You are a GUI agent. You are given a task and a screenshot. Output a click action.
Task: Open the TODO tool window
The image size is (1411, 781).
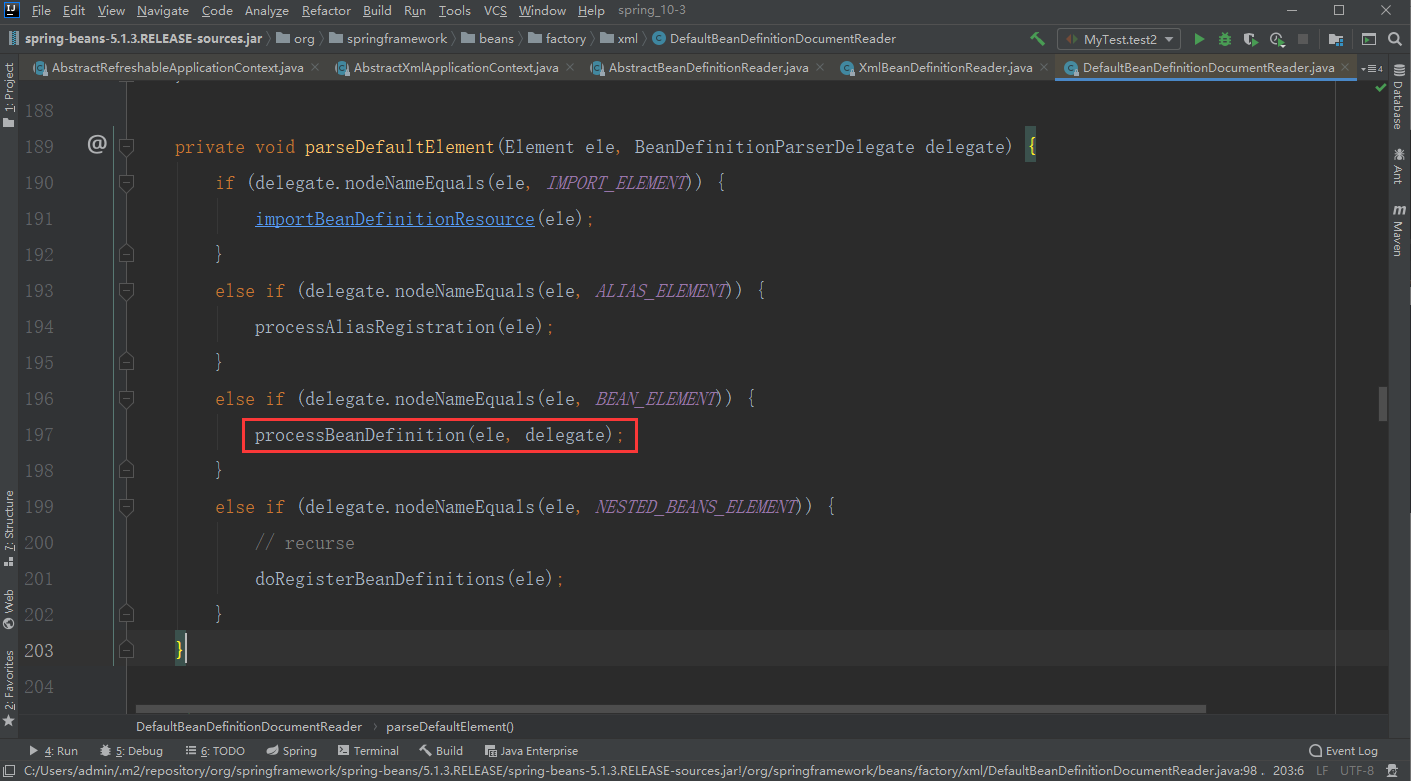[x=214, y=751]
